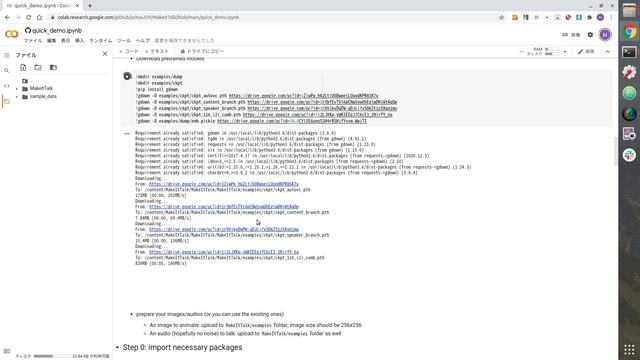Viewport: 640px width, 360px height.
Task: Open the table of contents sidebar icon
Action: [x=7, y=55]
